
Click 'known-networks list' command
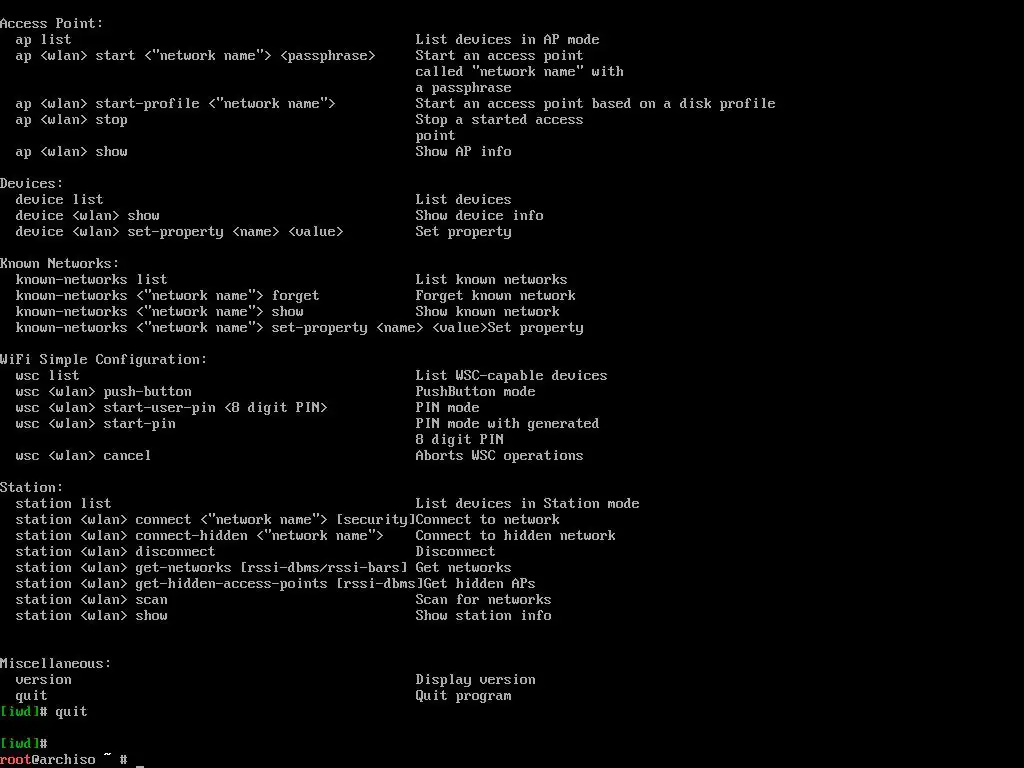(91, 280)
